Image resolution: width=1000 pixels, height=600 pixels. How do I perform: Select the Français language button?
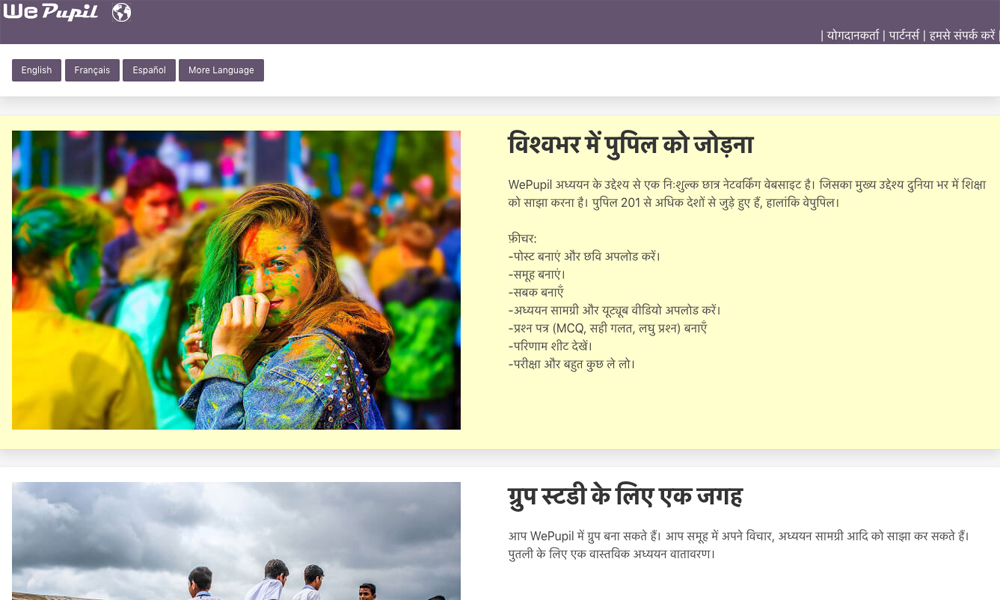92,70
